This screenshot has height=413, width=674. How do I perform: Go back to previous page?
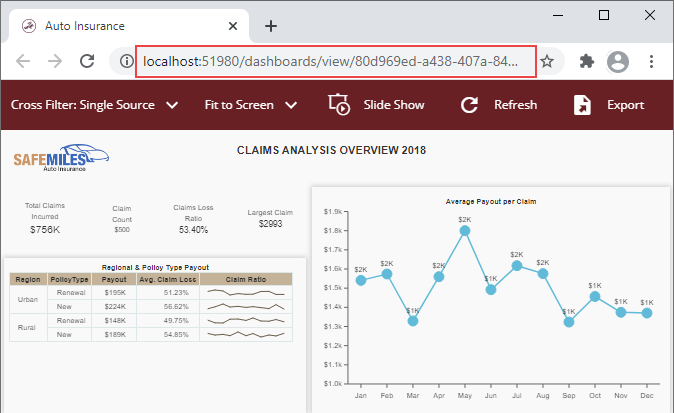(23, 61)
